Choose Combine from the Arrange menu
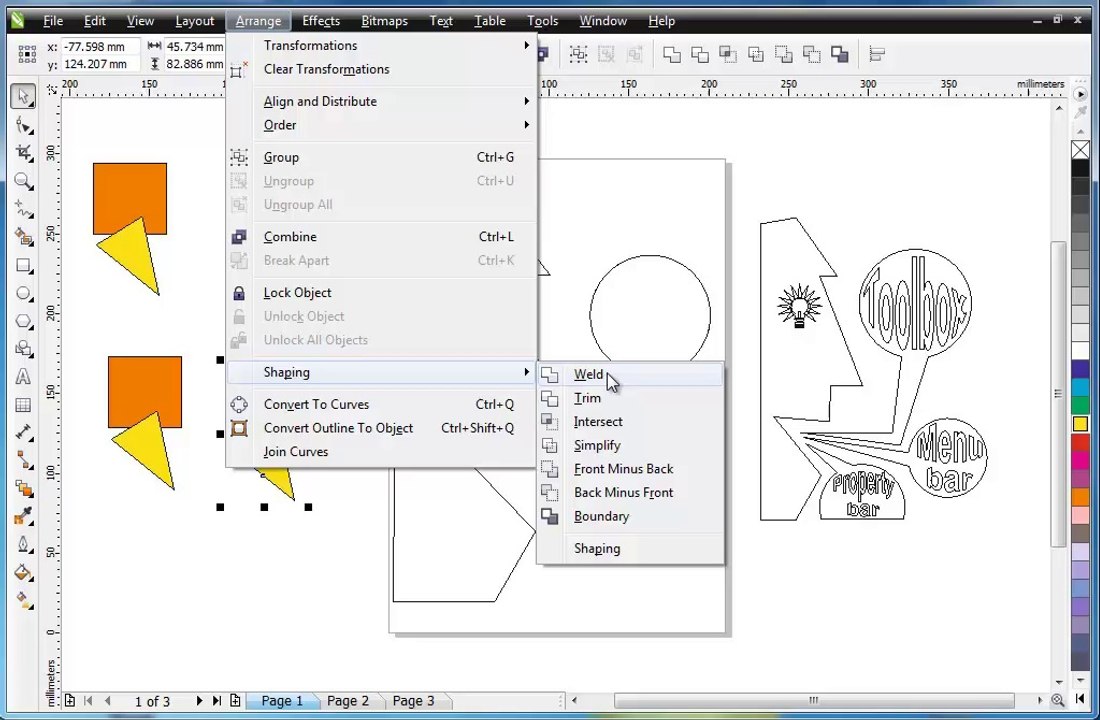 [x=382, y=237]
